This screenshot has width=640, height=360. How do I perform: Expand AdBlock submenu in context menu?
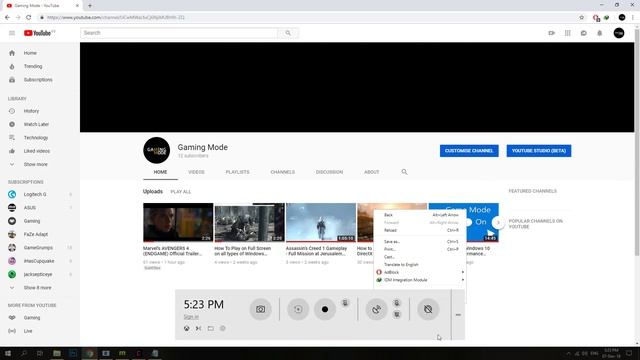(x=420, y=272)
